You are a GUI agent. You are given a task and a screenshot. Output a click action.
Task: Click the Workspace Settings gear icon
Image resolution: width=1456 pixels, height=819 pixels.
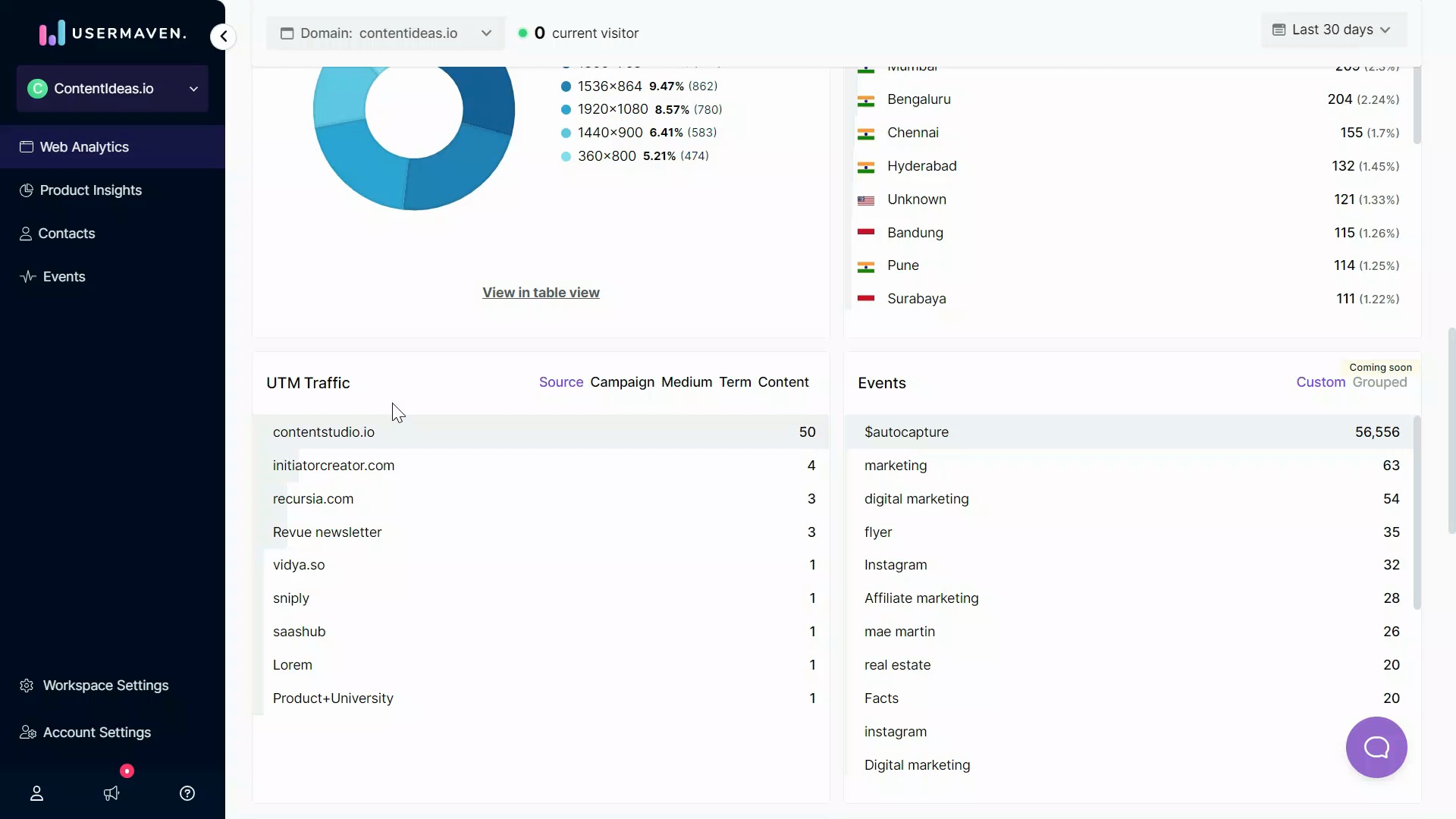pyautogui.click(x=27, y=686)
